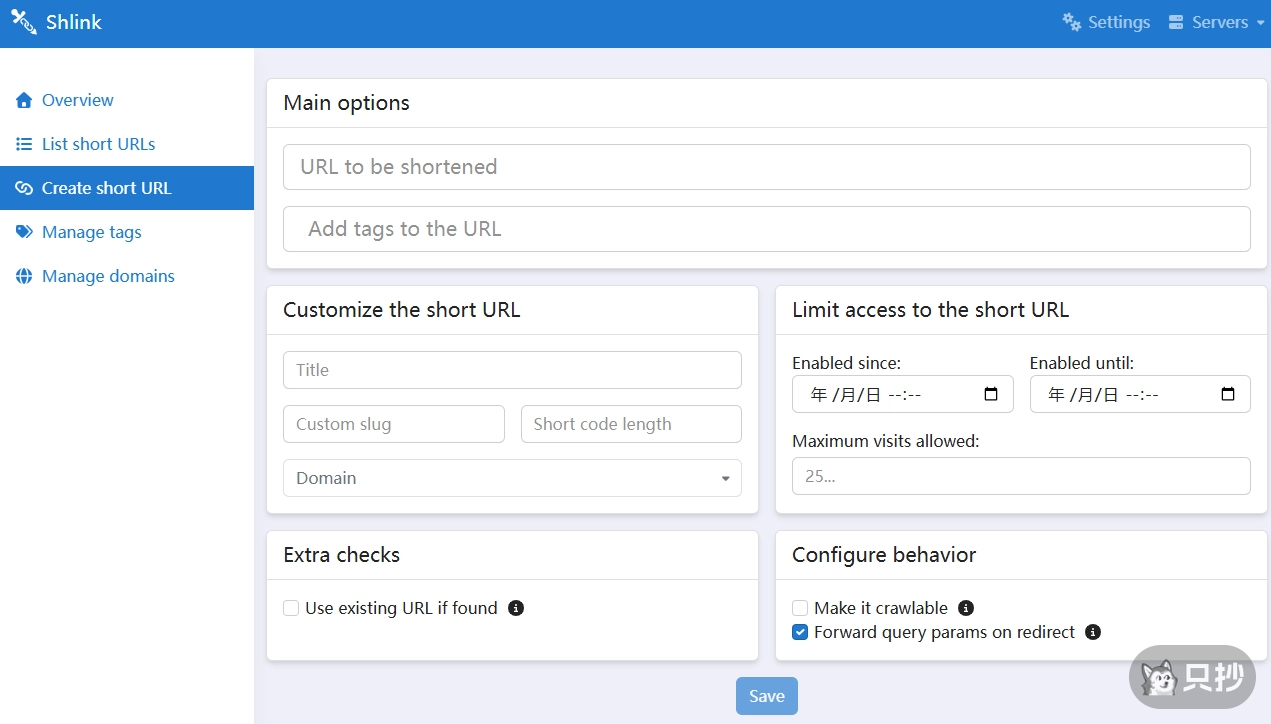This screenshot has height=724, width=1271.
Task: Open Manage tags in sidebar
Action: click(x=91, y=232)
